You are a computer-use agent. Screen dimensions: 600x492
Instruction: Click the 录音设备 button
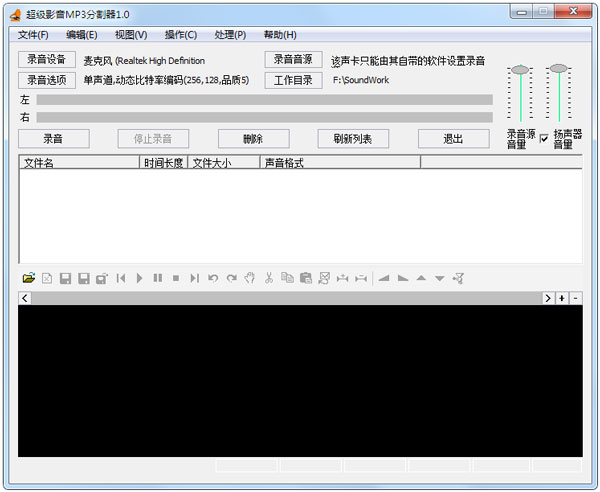point(46,60)
